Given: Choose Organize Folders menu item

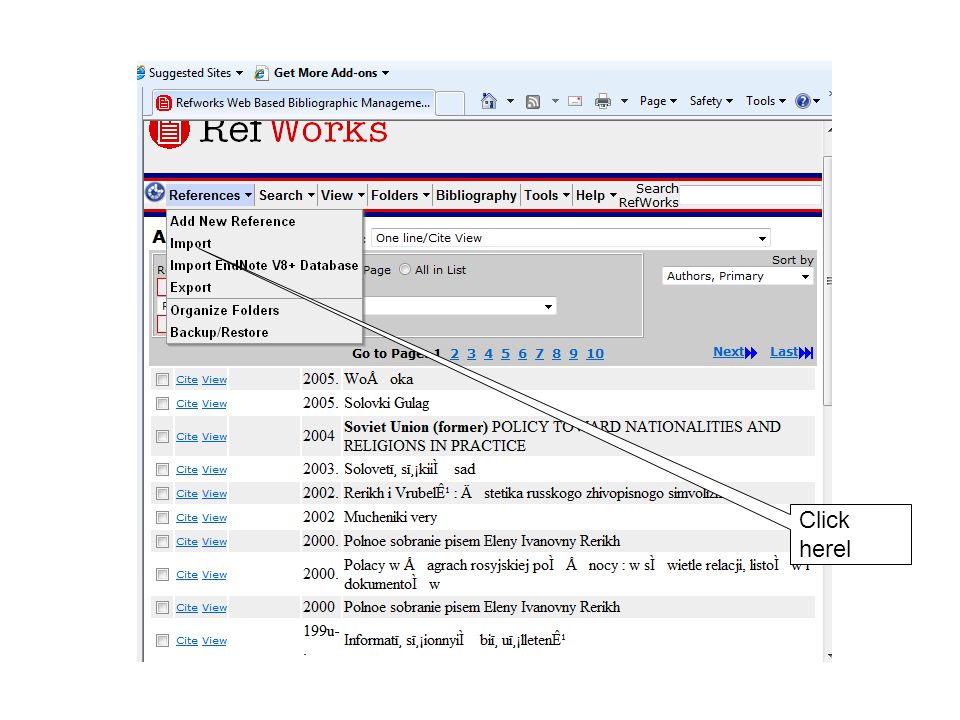Looking at the screenshot, I should tap(225, 310).
